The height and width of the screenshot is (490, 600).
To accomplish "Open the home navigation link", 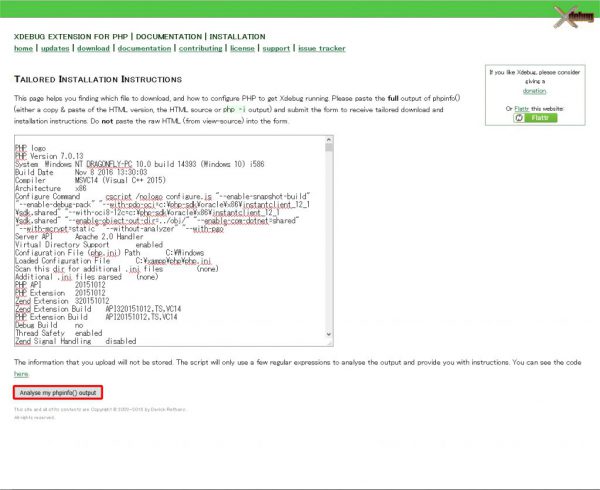I will [23, 48].
